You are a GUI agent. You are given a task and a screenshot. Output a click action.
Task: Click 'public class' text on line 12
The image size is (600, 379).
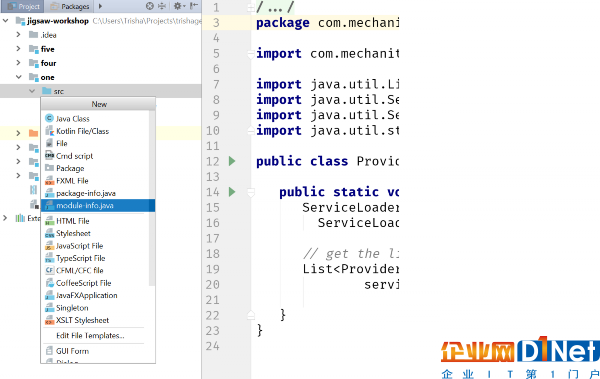(x=302, y=161)
